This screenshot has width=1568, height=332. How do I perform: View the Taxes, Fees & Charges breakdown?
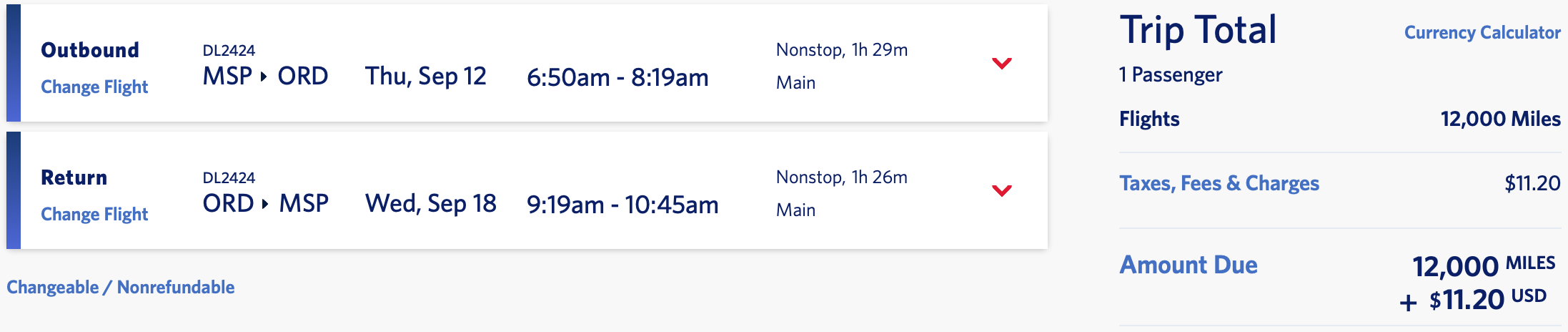[x=1219, y=183]
